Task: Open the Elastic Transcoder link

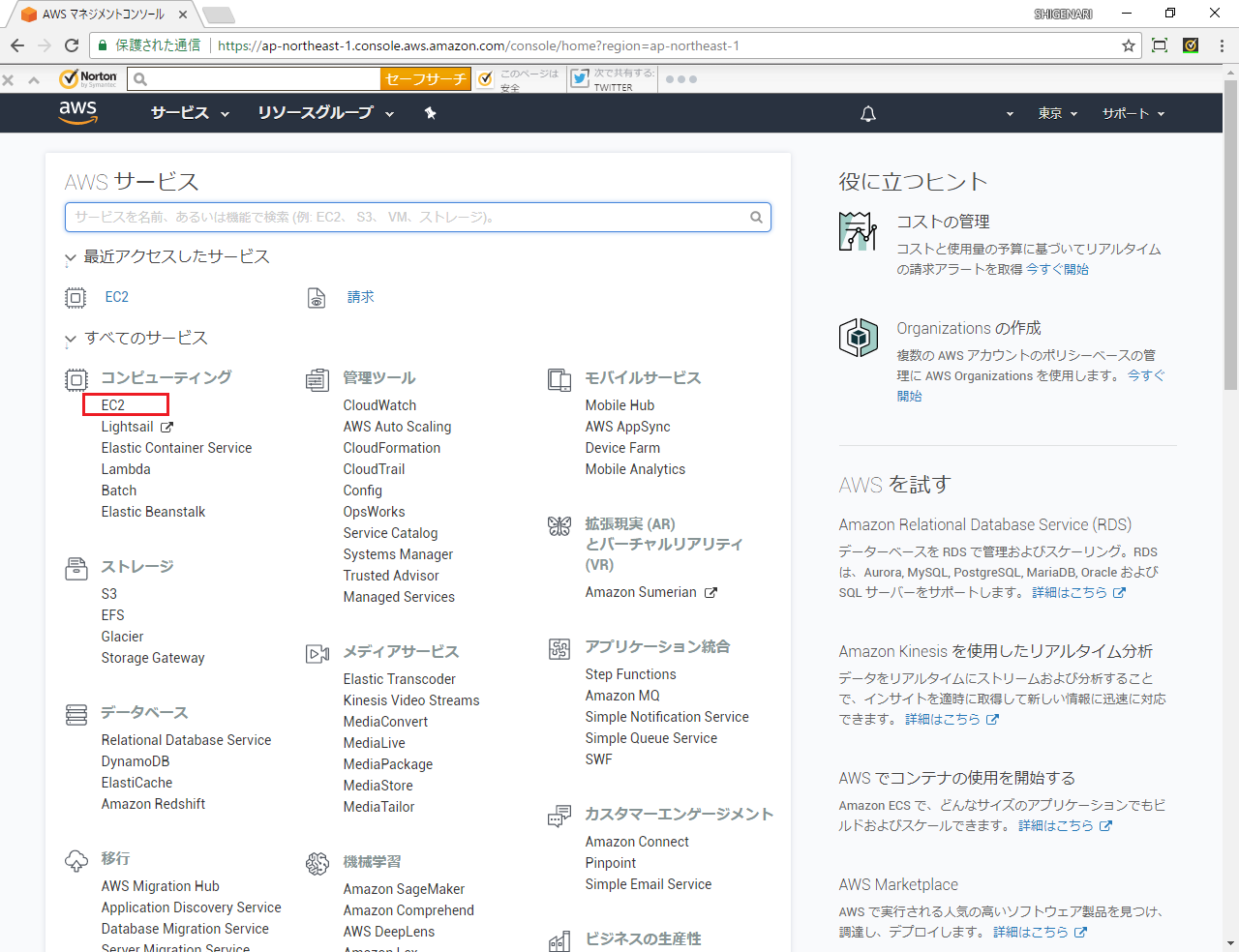Action: [x=399, y=679]
